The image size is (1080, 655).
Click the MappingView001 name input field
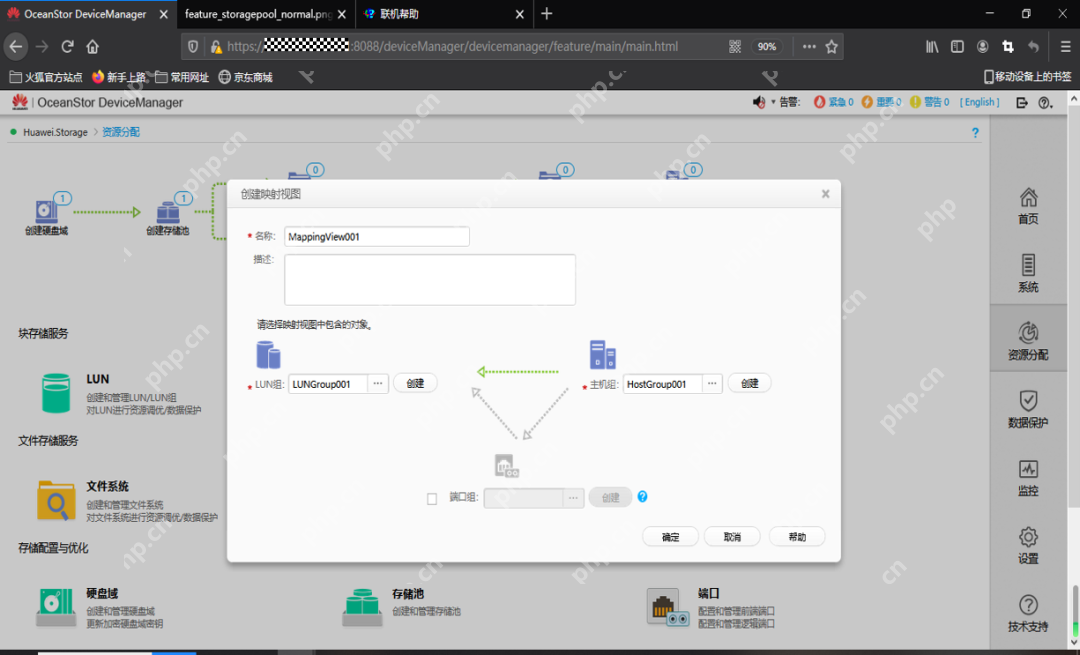[x=376, y=236]
